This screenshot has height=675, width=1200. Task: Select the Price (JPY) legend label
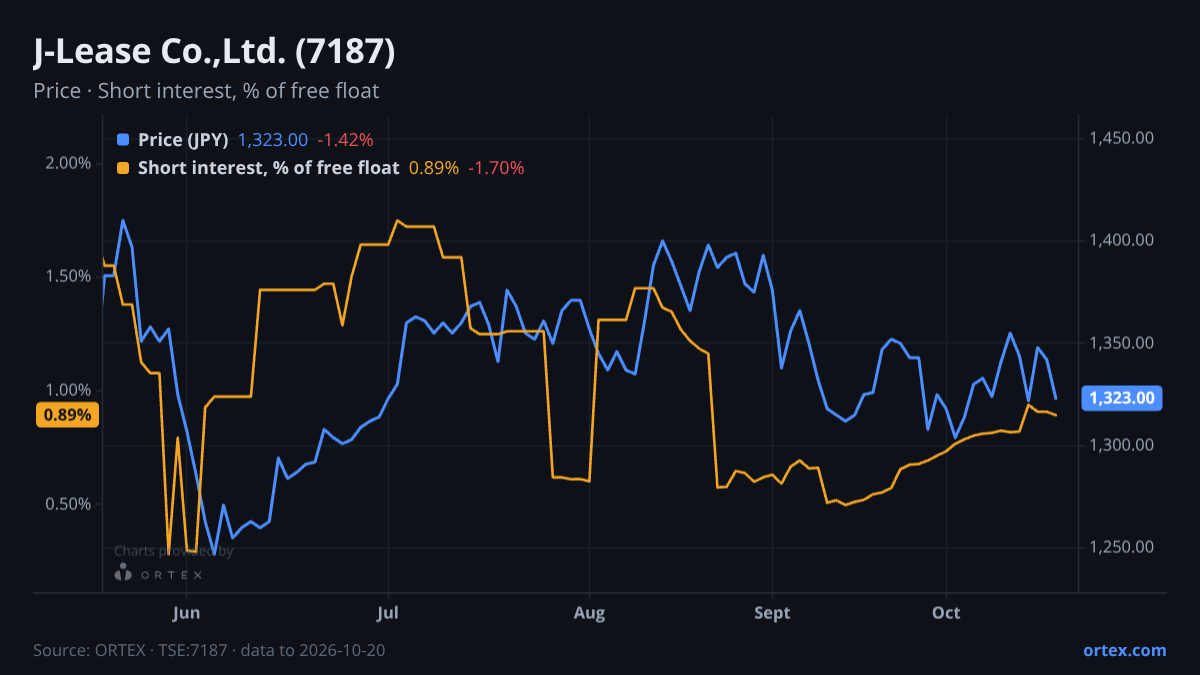[x=183, y=140]
